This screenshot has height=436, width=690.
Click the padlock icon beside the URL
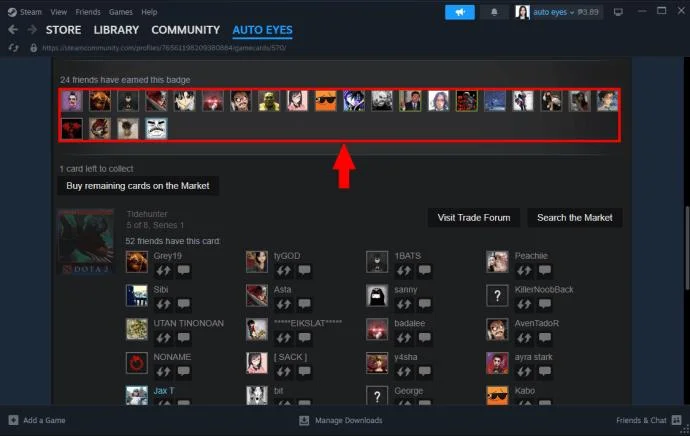tap(33, 48)
